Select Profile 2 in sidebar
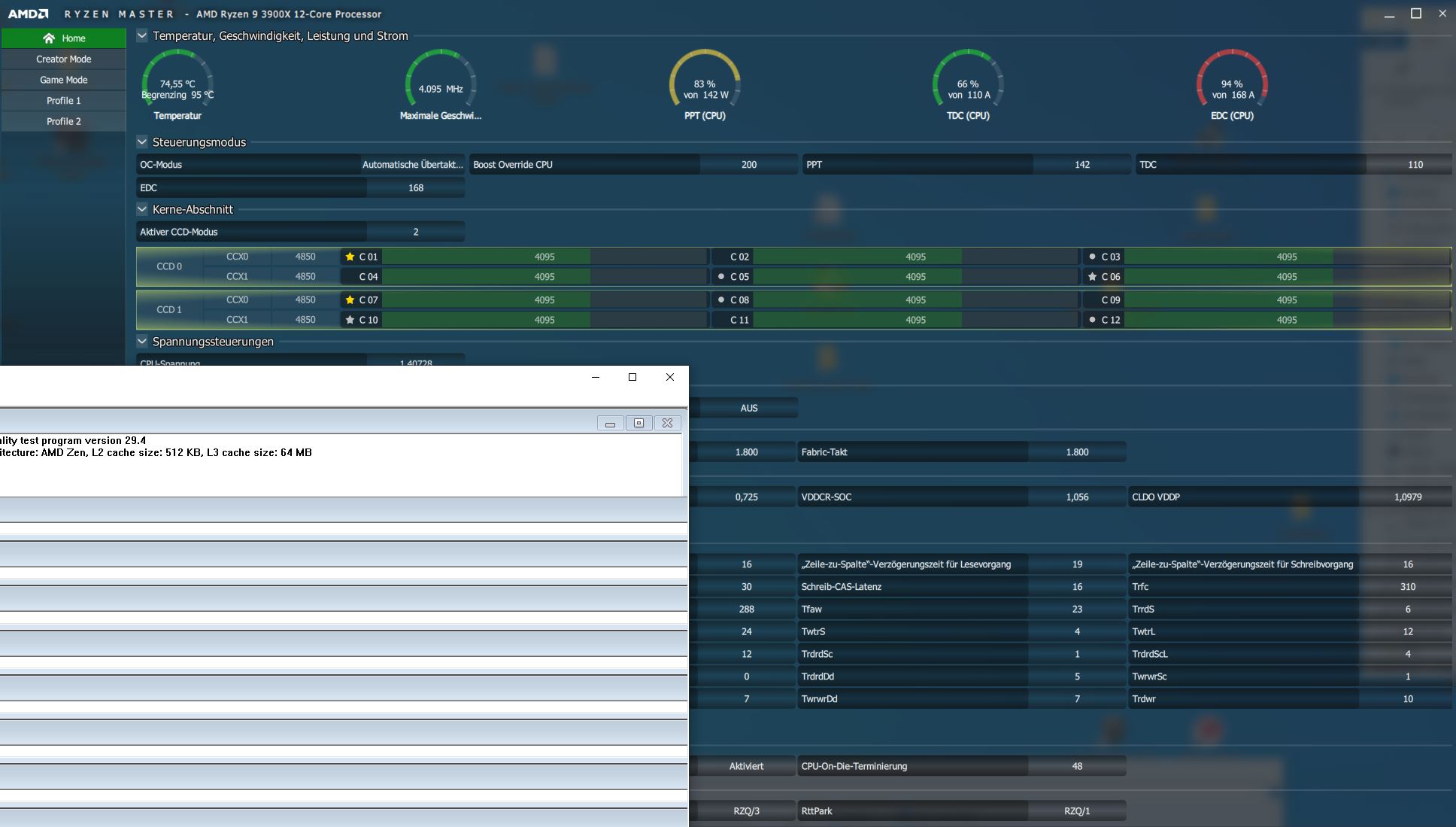This screenshot has width=1456, height=827. coord(64,121)
